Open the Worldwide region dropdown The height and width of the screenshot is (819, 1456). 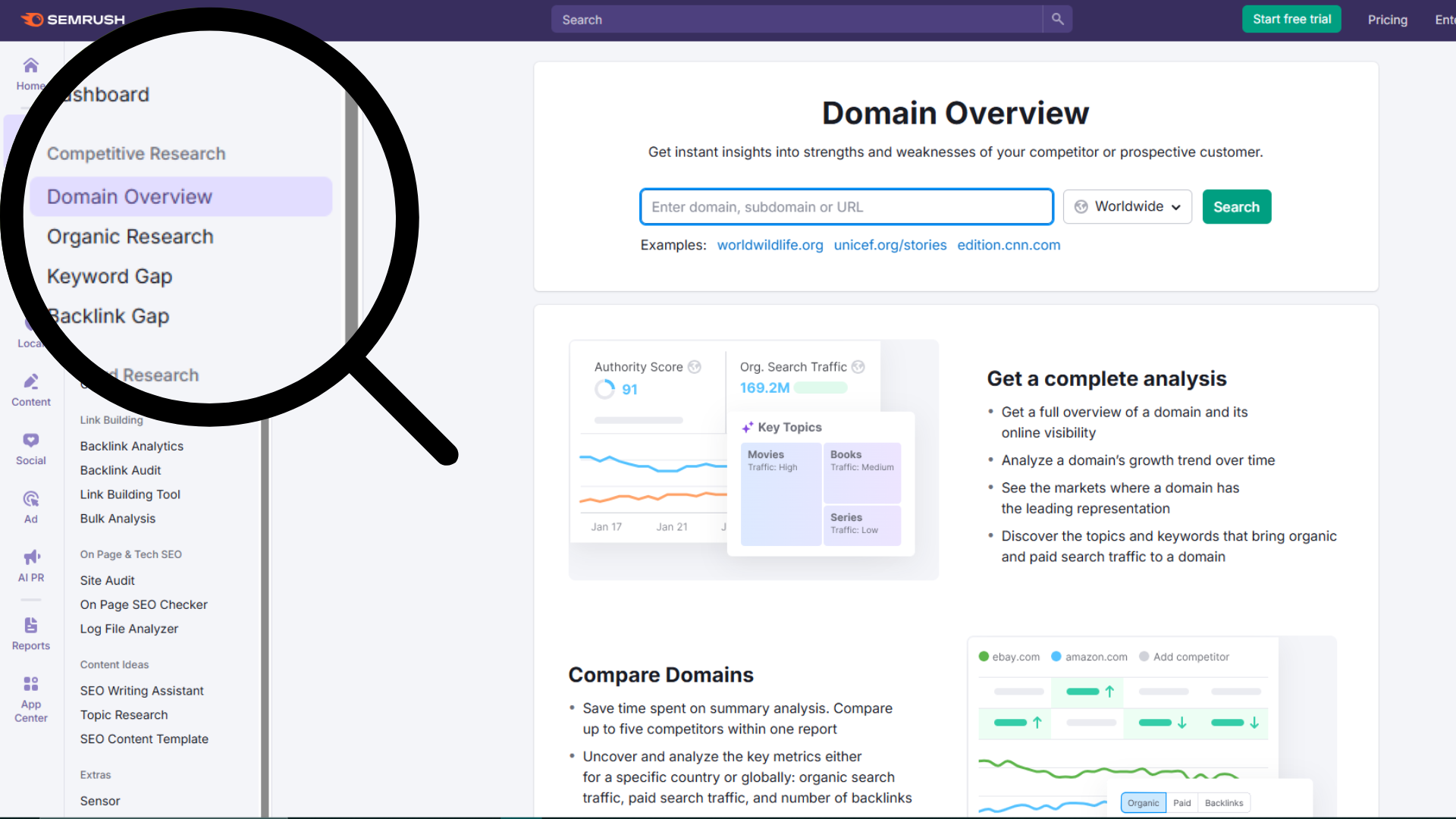[x=1127, y=206]
